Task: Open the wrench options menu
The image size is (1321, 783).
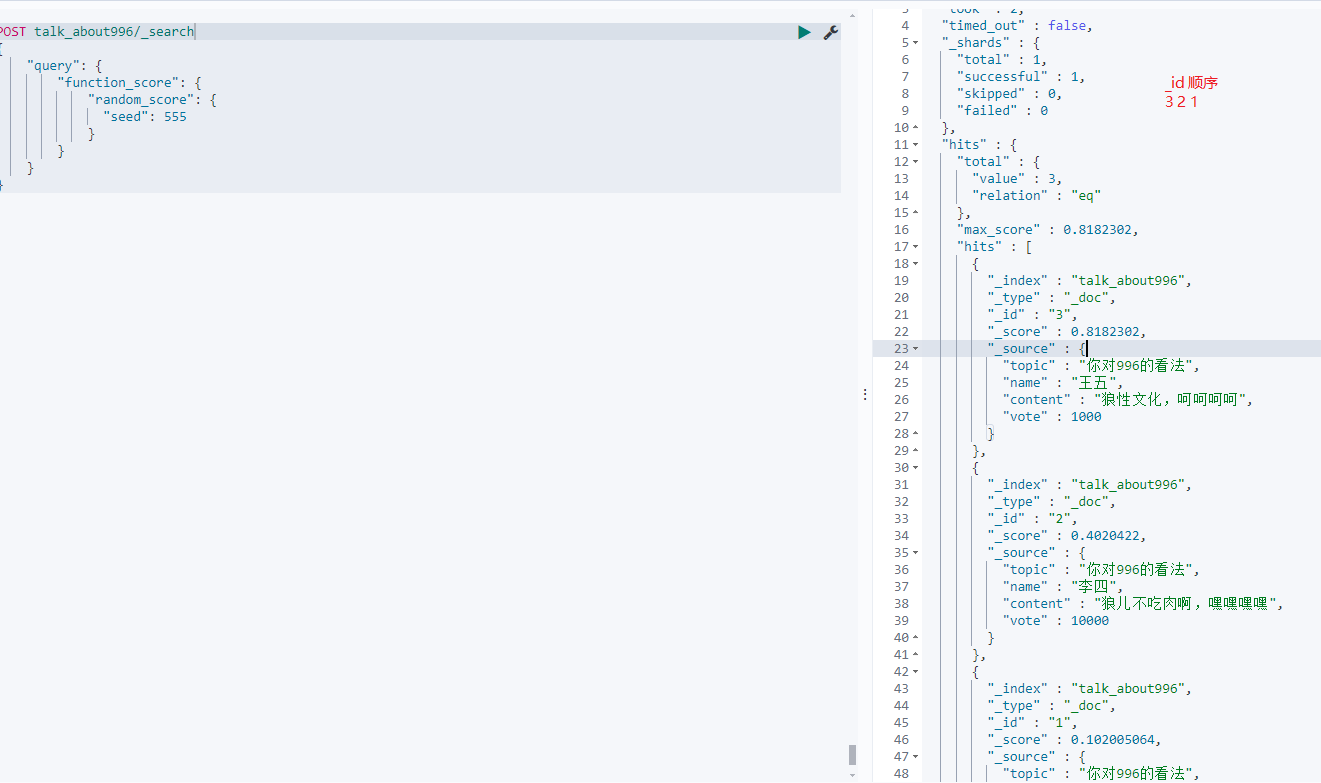Action: click(x=831, y=32)
